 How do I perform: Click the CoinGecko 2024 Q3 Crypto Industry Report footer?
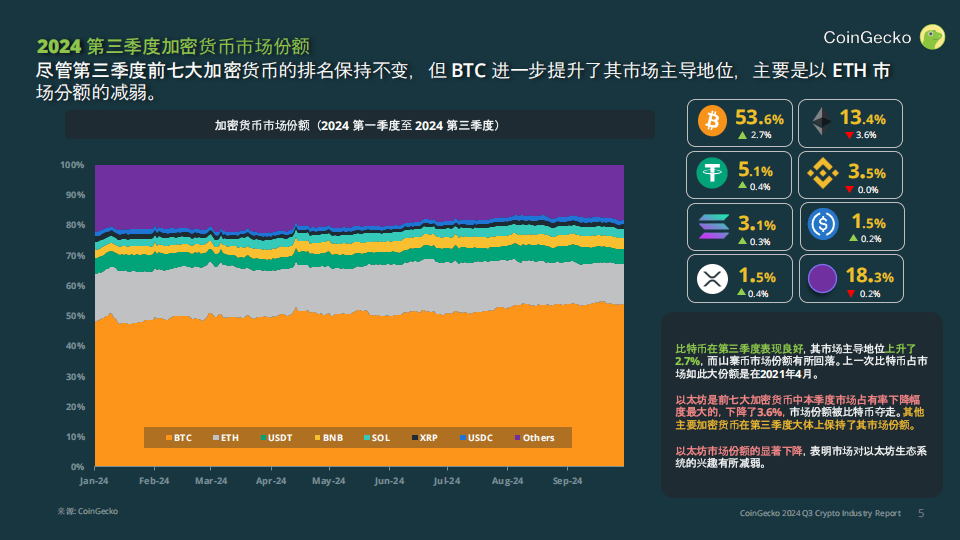(x=820, y=513)
